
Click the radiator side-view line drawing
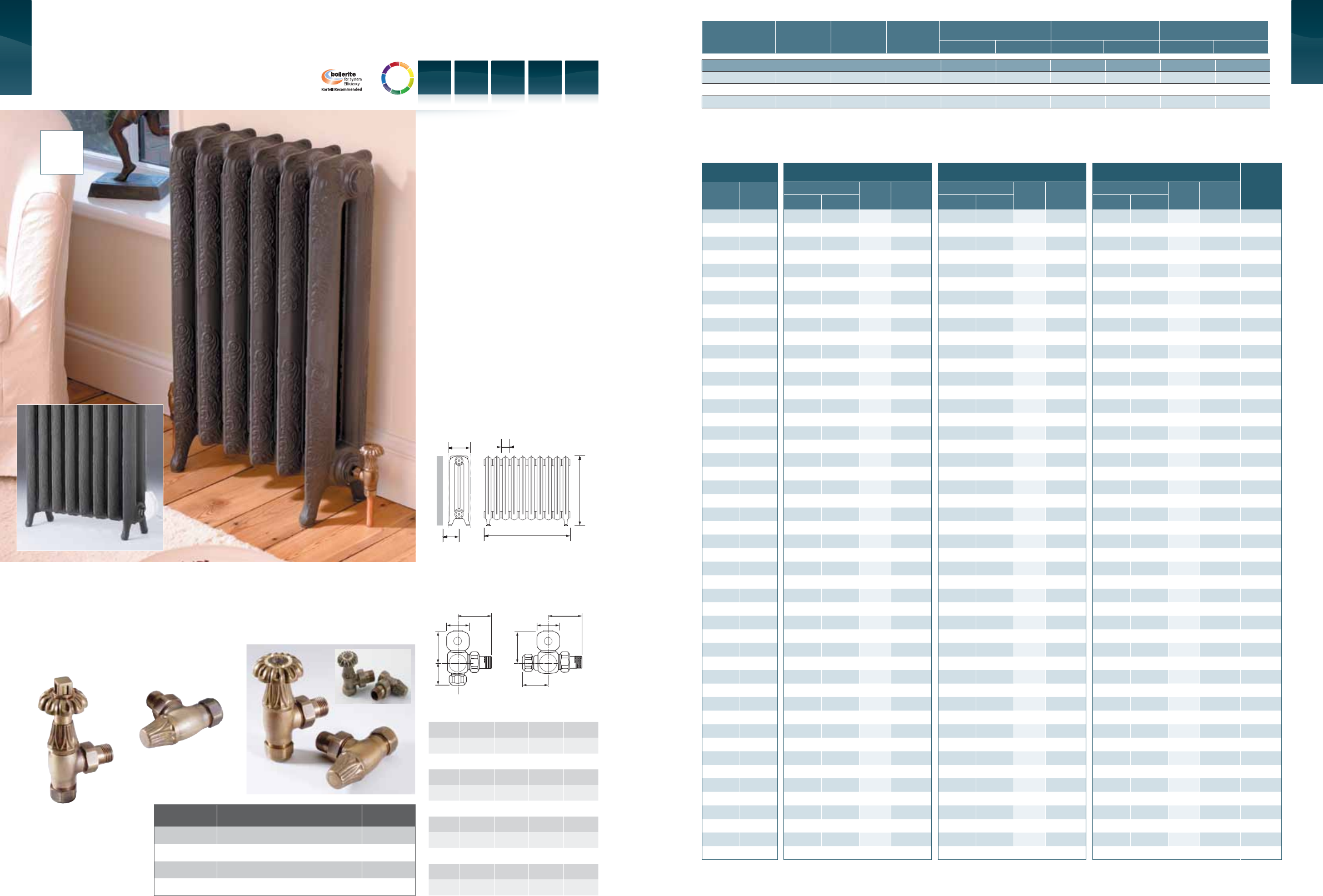459,490
